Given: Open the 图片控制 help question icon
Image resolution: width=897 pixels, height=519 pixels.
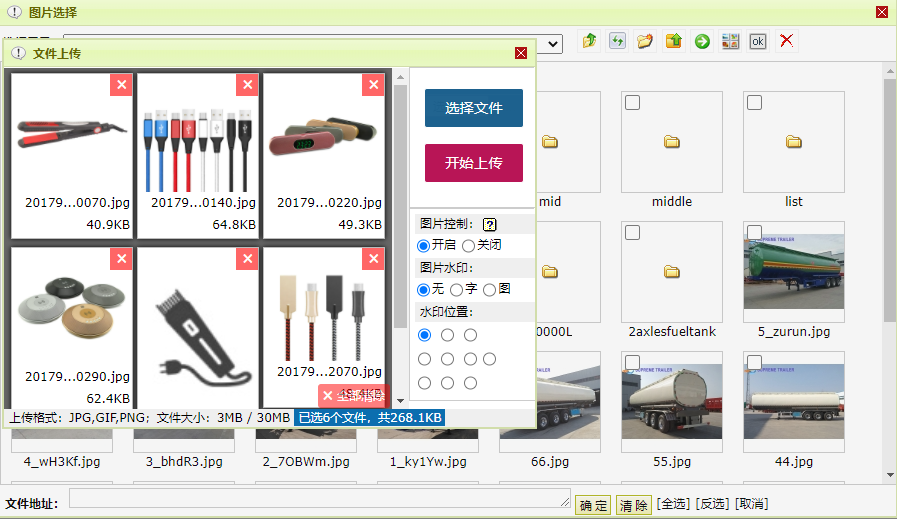Looking at the screenshot, I should click(490, 224).
